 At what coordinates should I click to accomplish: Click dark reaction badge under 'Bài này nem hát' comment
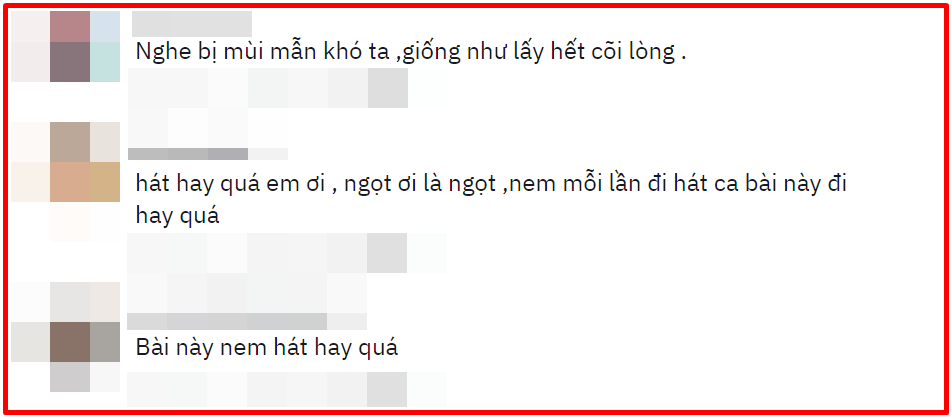click(387, 389)
